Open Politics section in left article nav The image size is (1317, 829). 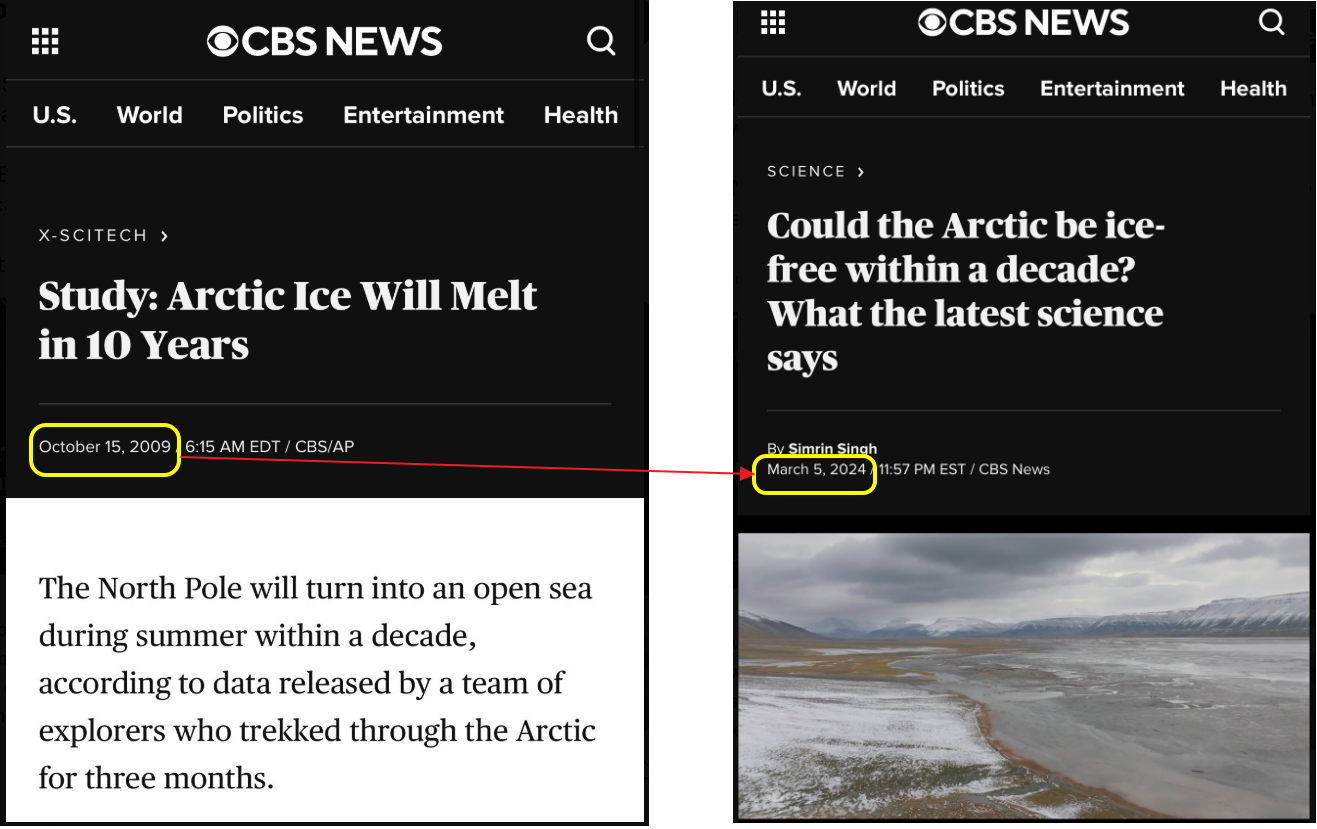pos(263,115)
